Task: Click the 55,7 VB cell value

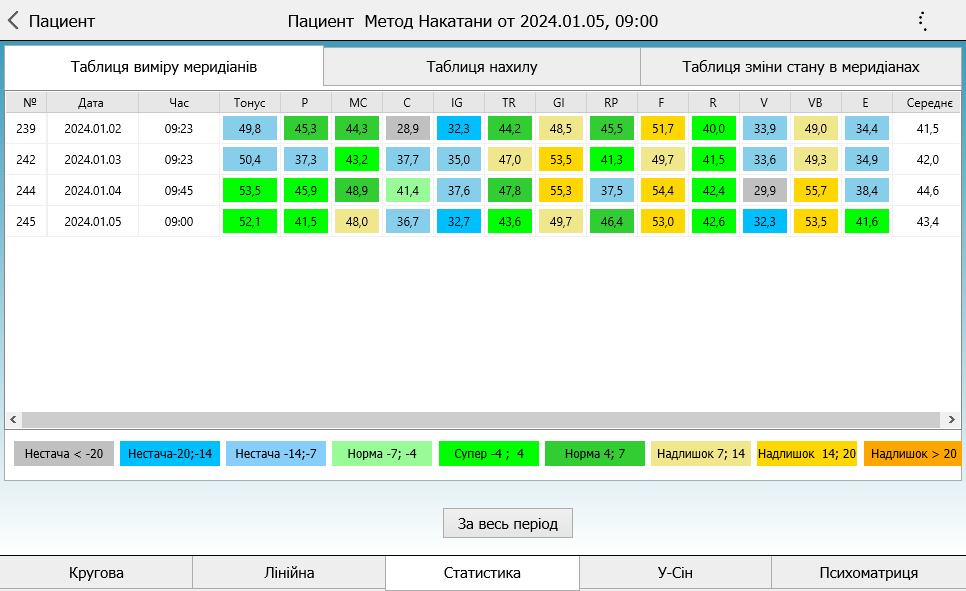Action: (815, 190)
